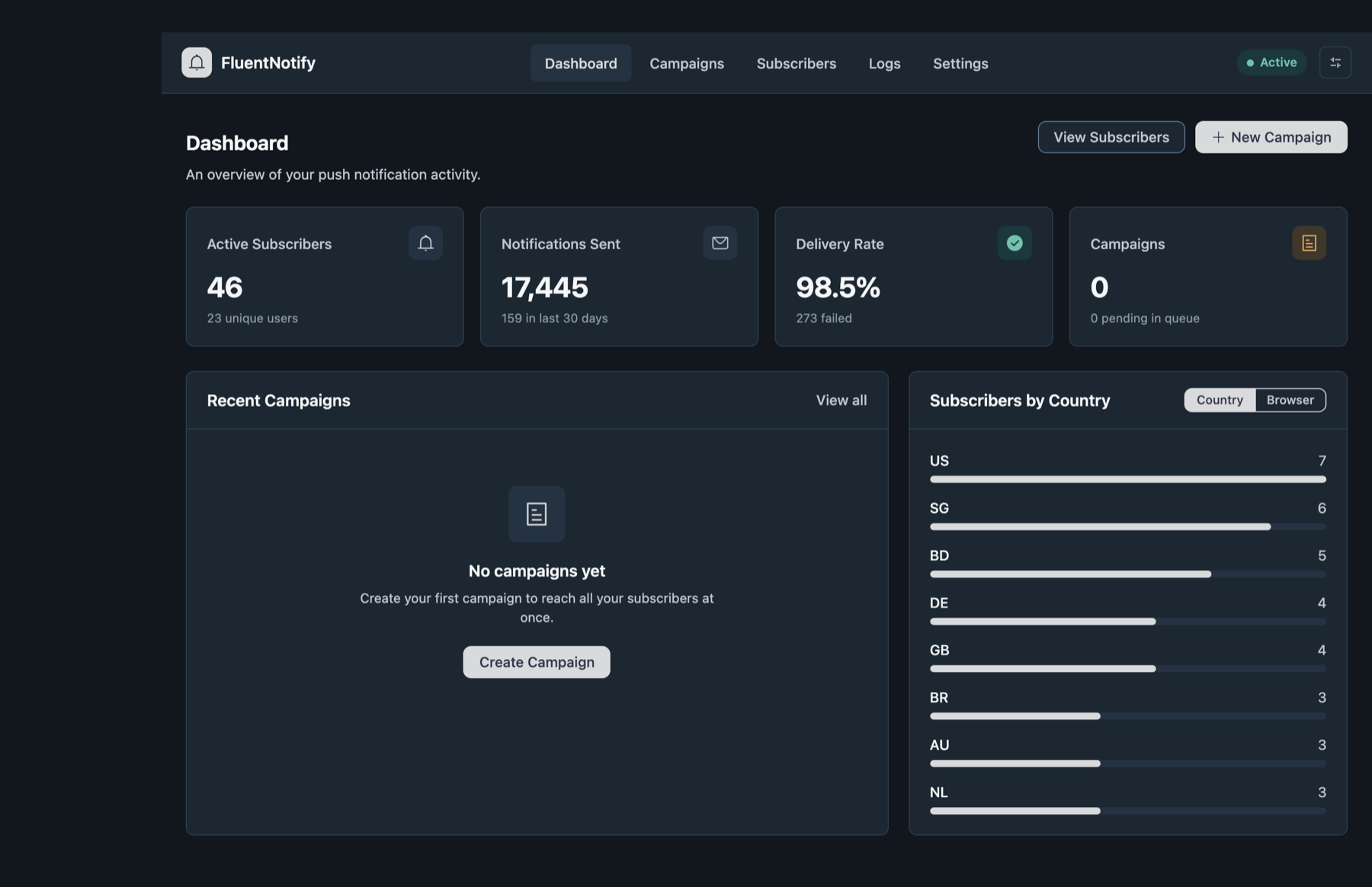Image resolution: width=1372 pixels, height=887 pixels.
Task: Open View all recent campaigns link
Action: tap(841, 400)
